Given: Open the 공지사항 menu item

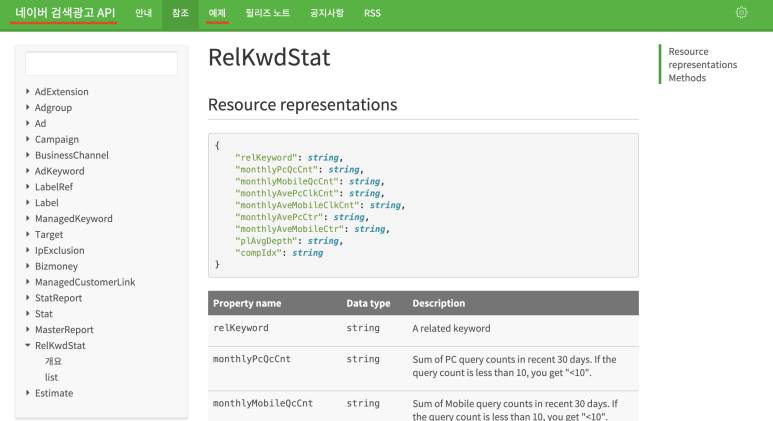Looking at the screenshot, I should click(325, 13).
